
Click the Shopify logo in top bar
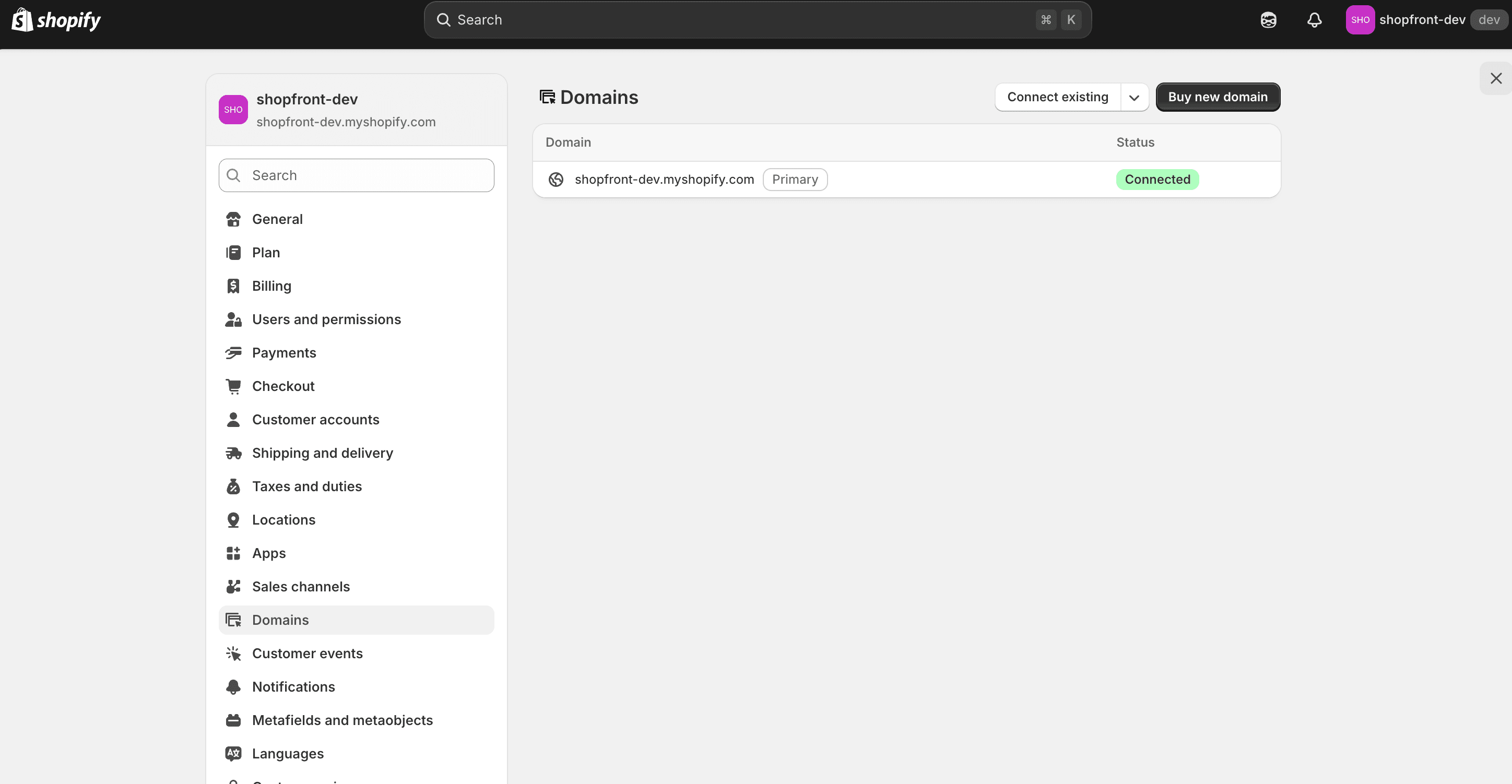pos(56,20)
